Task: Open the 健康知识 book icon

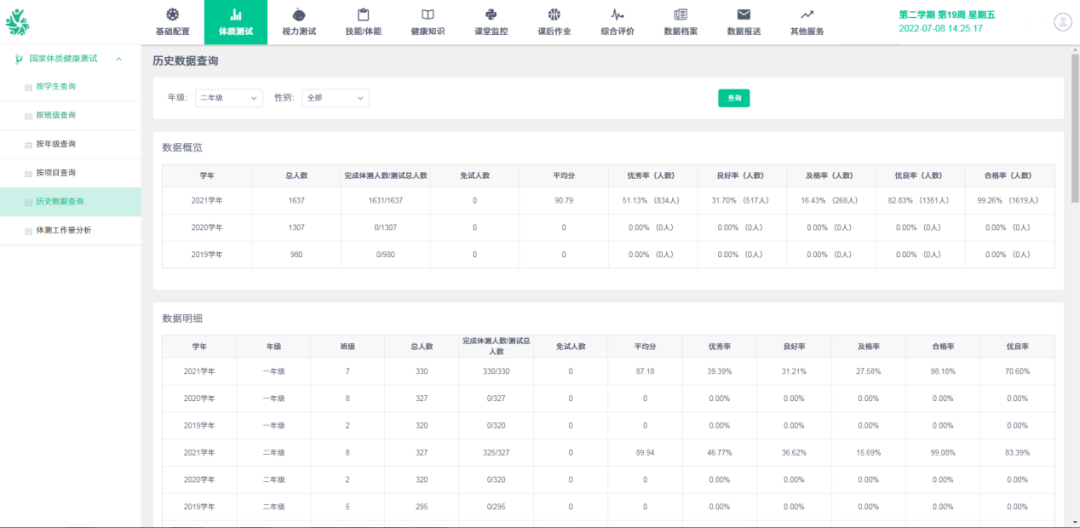Action: click(427, 14)
